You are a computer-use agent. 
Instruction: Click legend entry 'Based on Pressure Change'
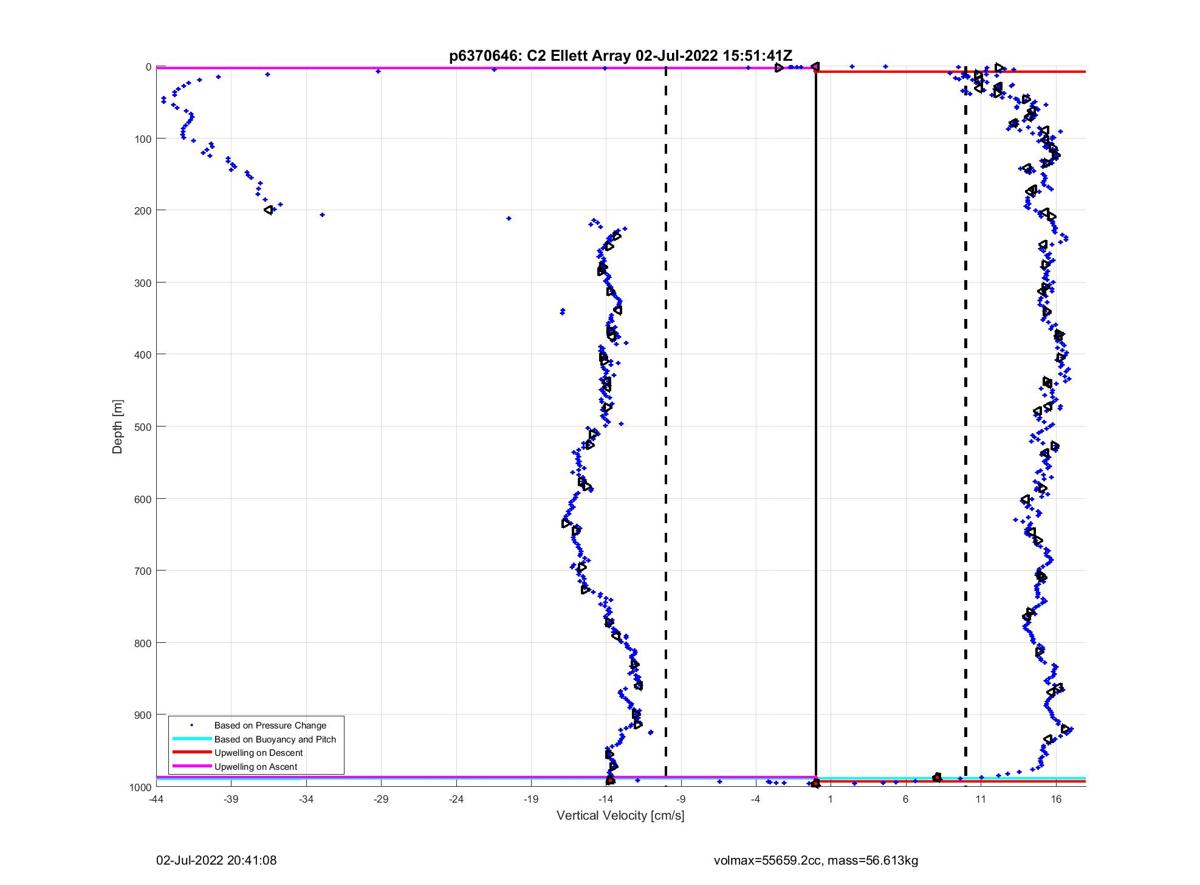(270, 725)
